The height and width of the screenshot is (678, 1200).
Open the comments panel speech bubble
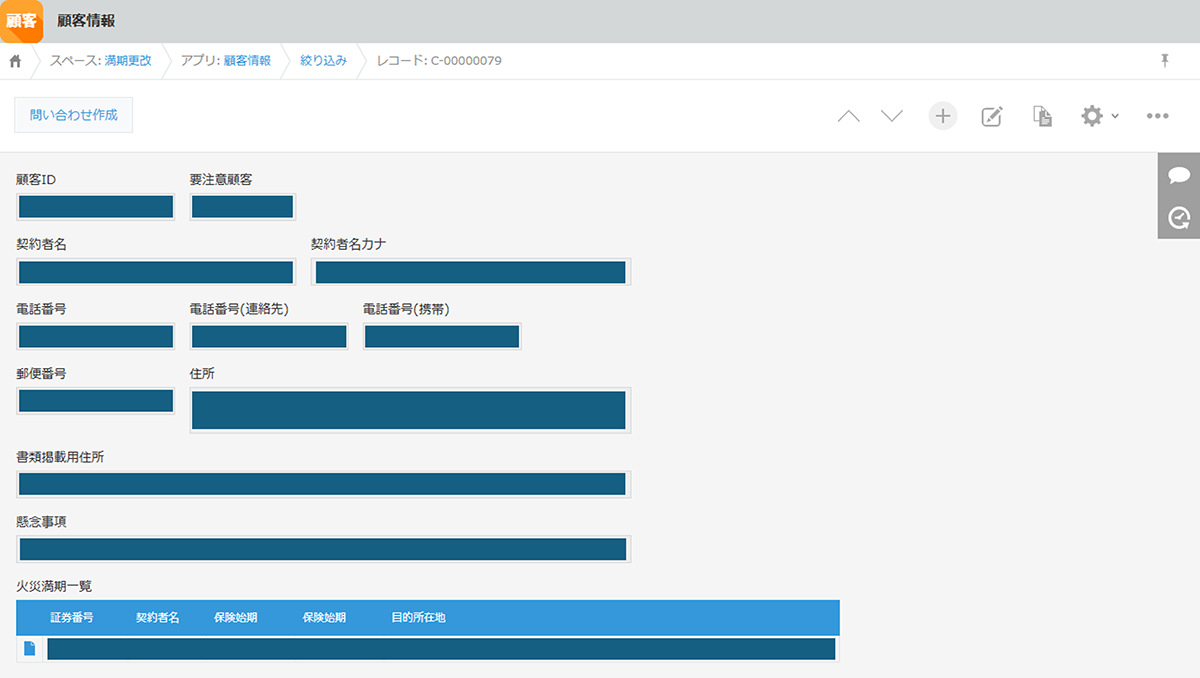[1179, 175]
